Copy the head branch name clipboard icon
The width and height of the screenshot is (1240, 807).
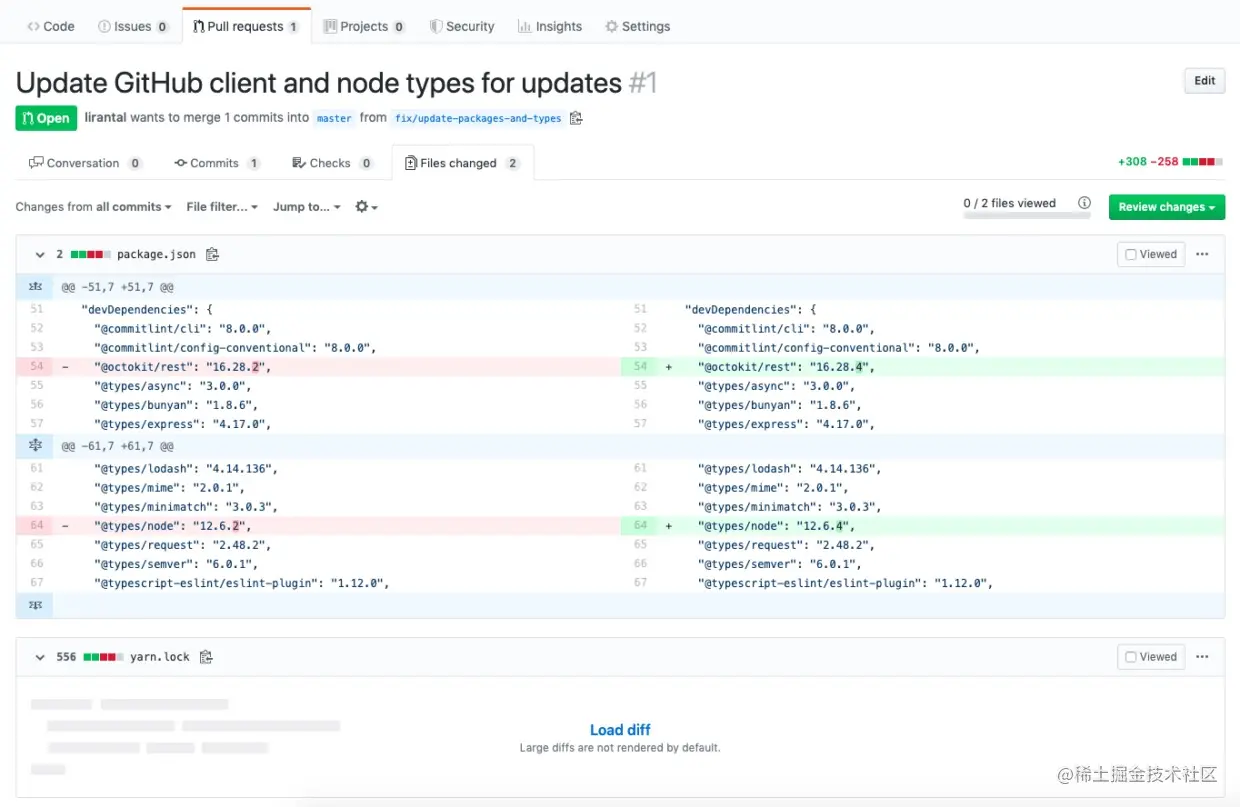pyautogui.click(x=576, y=118)
